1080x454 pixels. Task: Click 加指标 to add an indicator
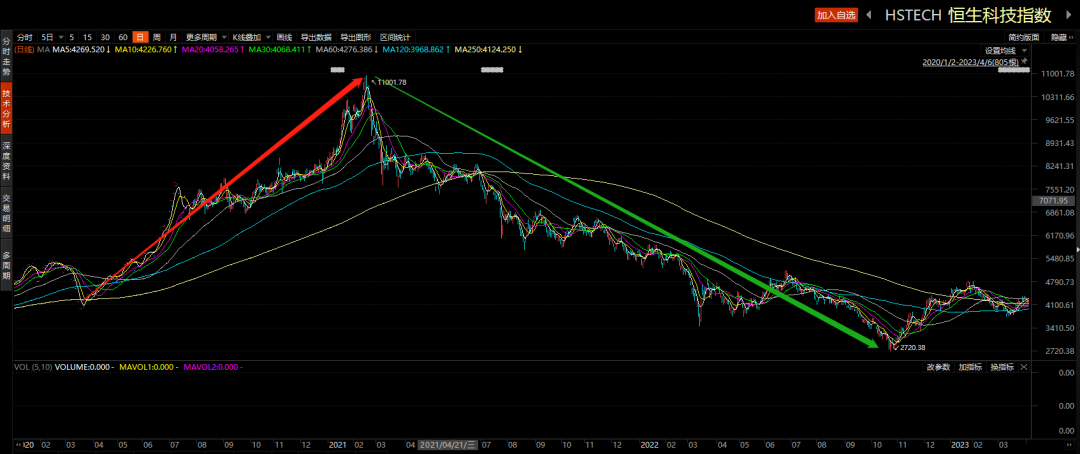click(970, 367)
